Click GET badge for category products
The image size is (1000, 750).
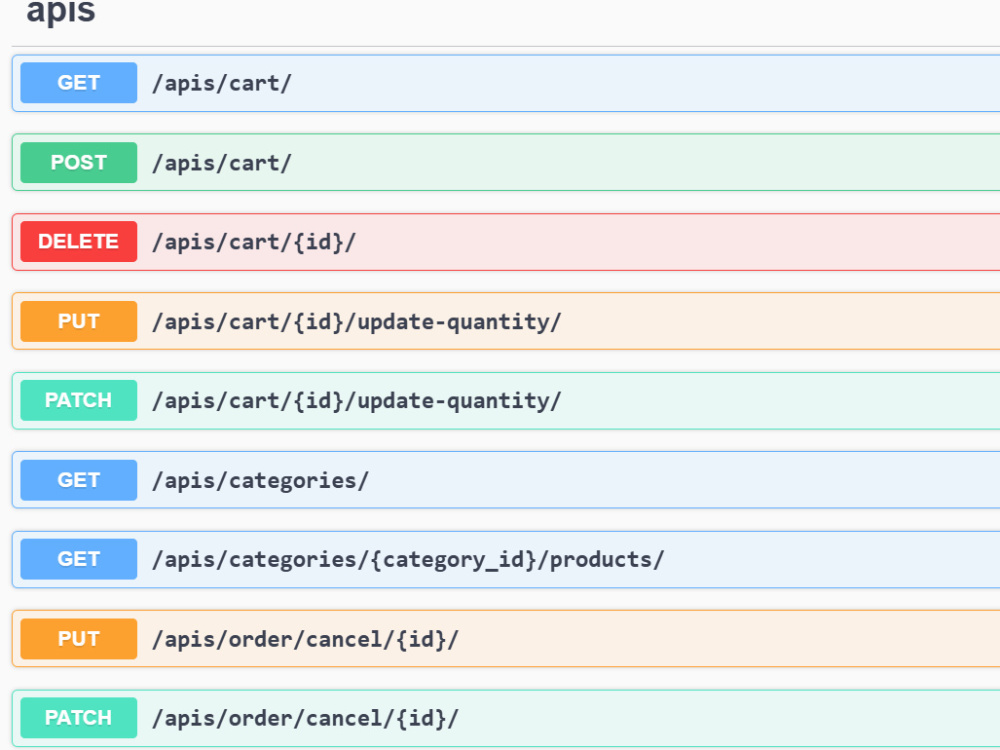tap(78, 559)
